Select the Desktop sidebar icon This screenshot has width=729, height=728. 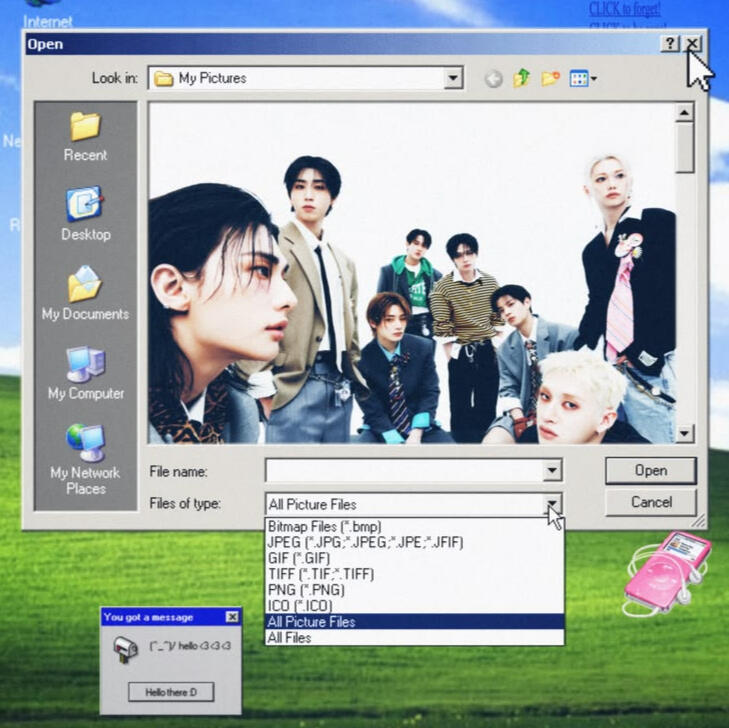86,214
